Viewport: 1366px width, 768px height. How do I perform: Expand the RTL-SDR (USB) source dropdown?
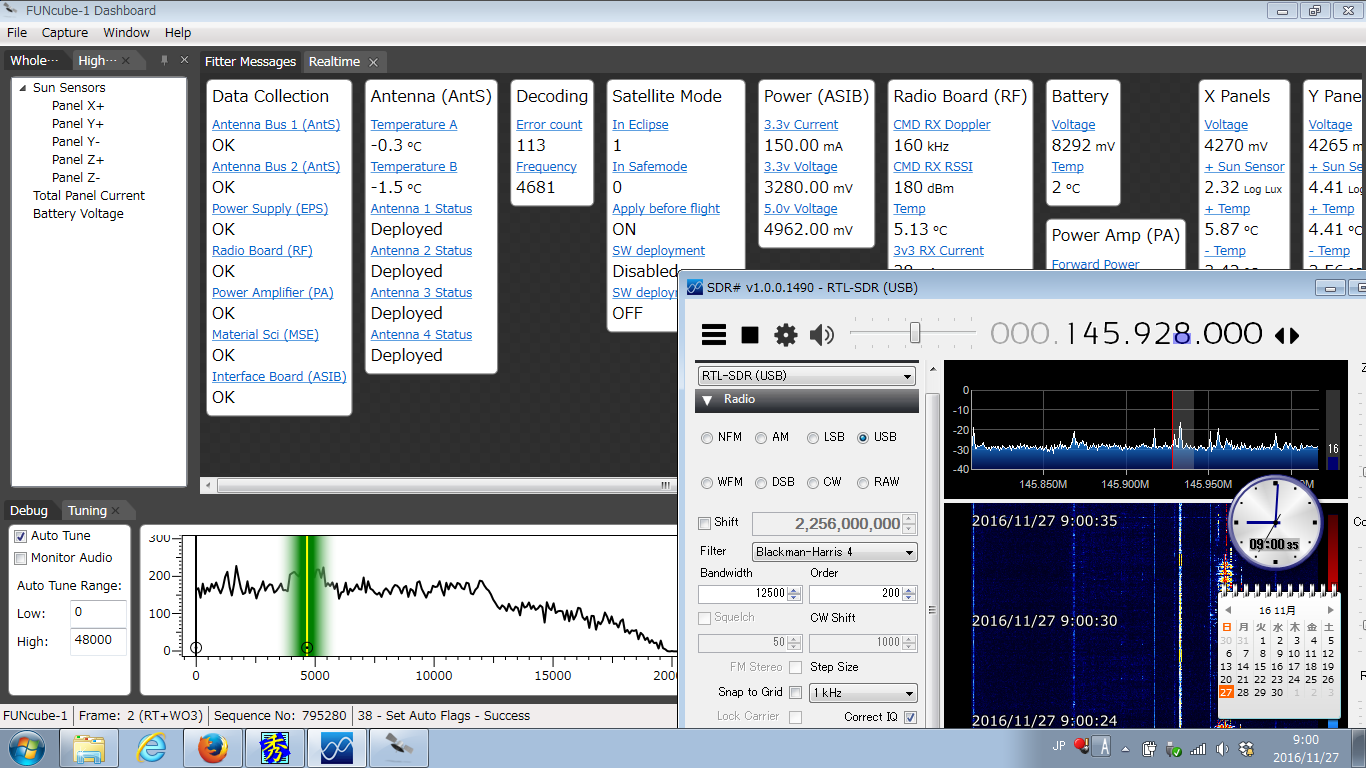(x=806, y=376)
